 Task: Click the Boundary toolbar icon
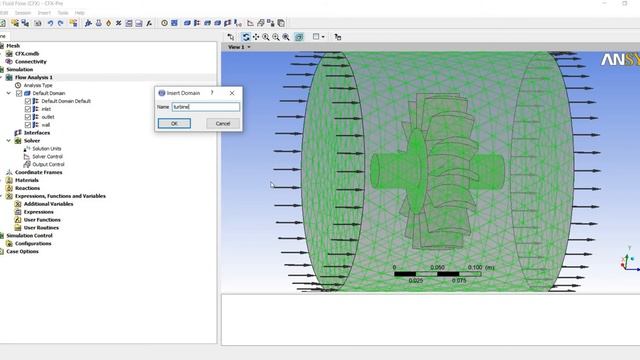pyautogui.click(x=197, y=23)
